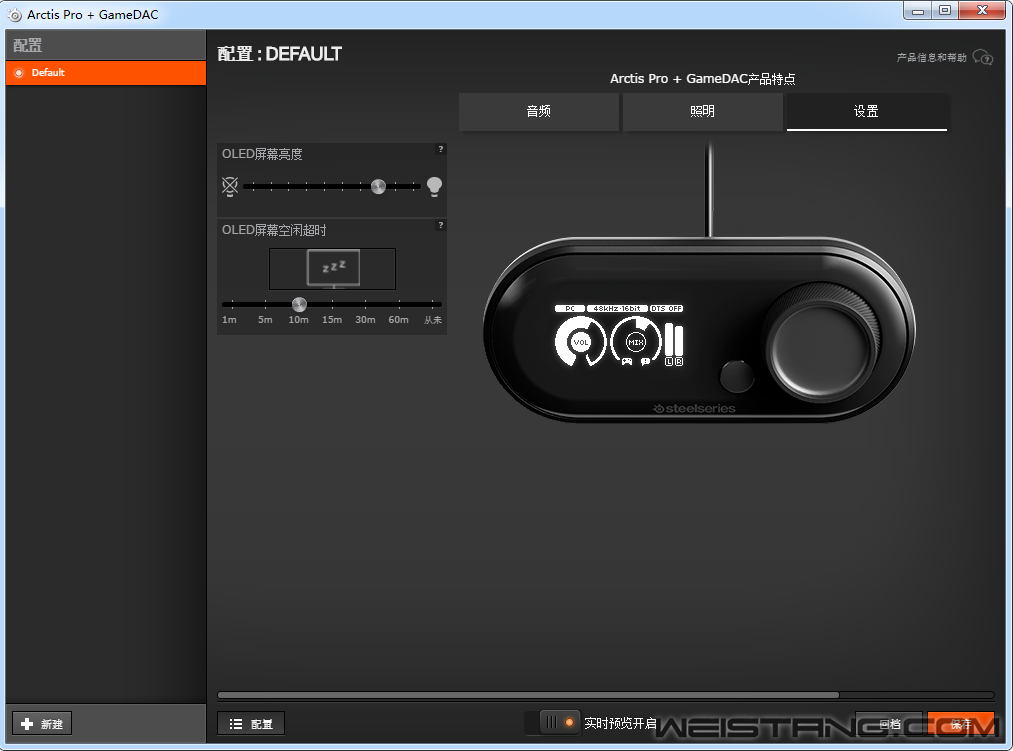The width and height of the screenshot is (1013, 751).
Task: Click the lightbulb-off minimum brightness icon
Action: pos(230,187)
